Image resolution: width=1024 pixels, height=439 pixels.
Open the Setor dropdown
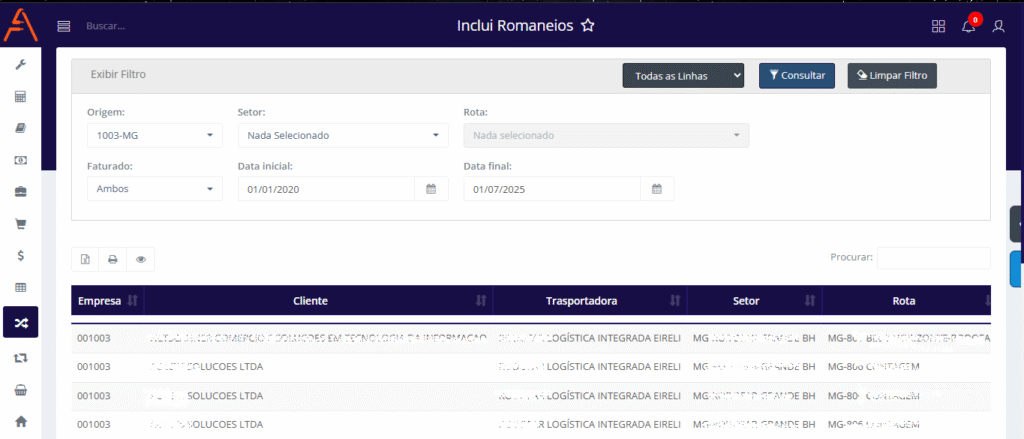pyautogui.click(x=342, y=135)
